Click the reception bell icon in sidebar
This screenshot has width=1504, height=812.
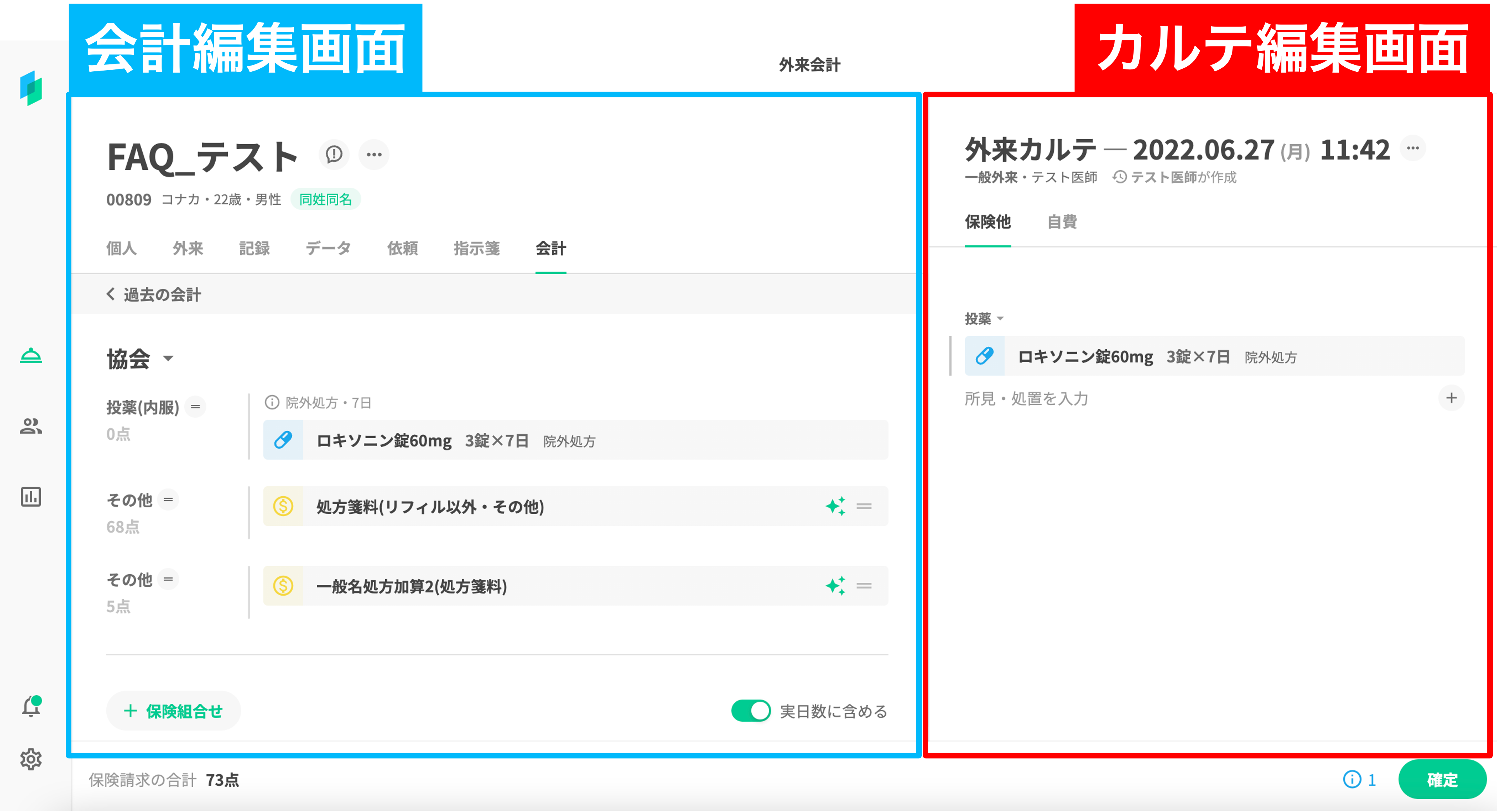coord(31,356)
